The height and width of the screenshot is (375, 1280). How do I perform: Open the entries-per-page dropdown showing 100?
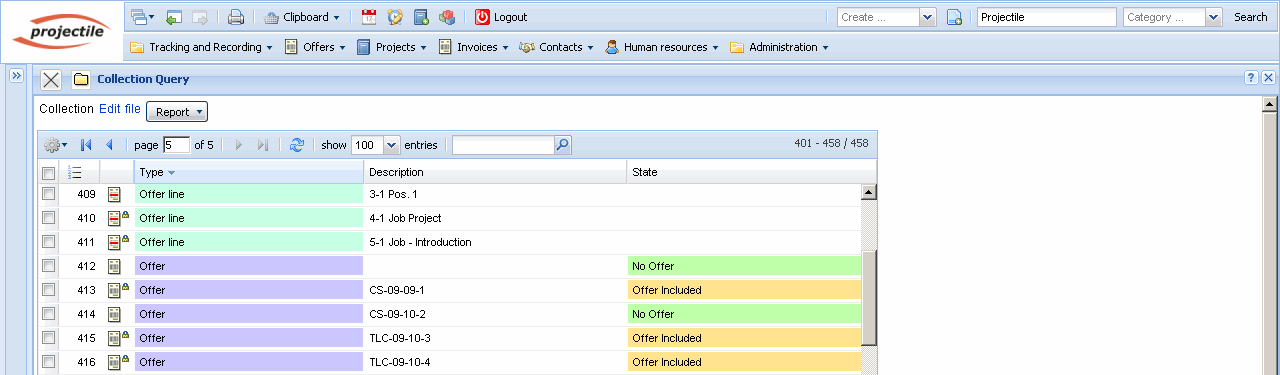(x=375, y=145)
